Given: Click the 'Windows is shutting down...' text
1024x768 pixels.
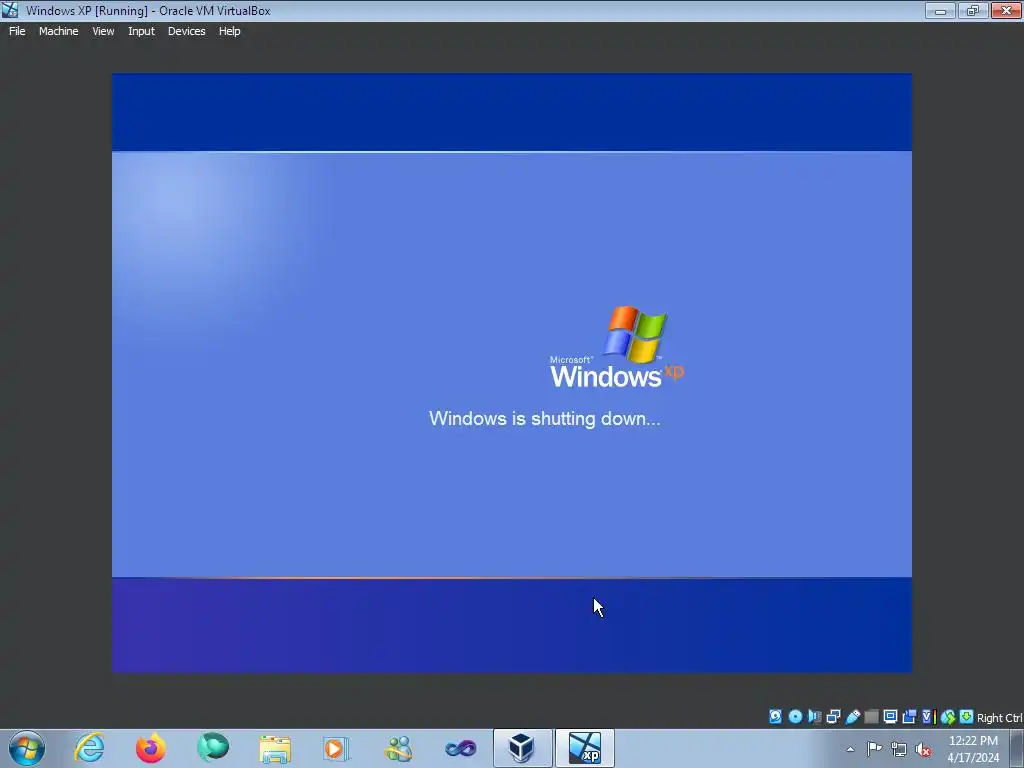Looking at the screenshot, I should pos(545,418).
